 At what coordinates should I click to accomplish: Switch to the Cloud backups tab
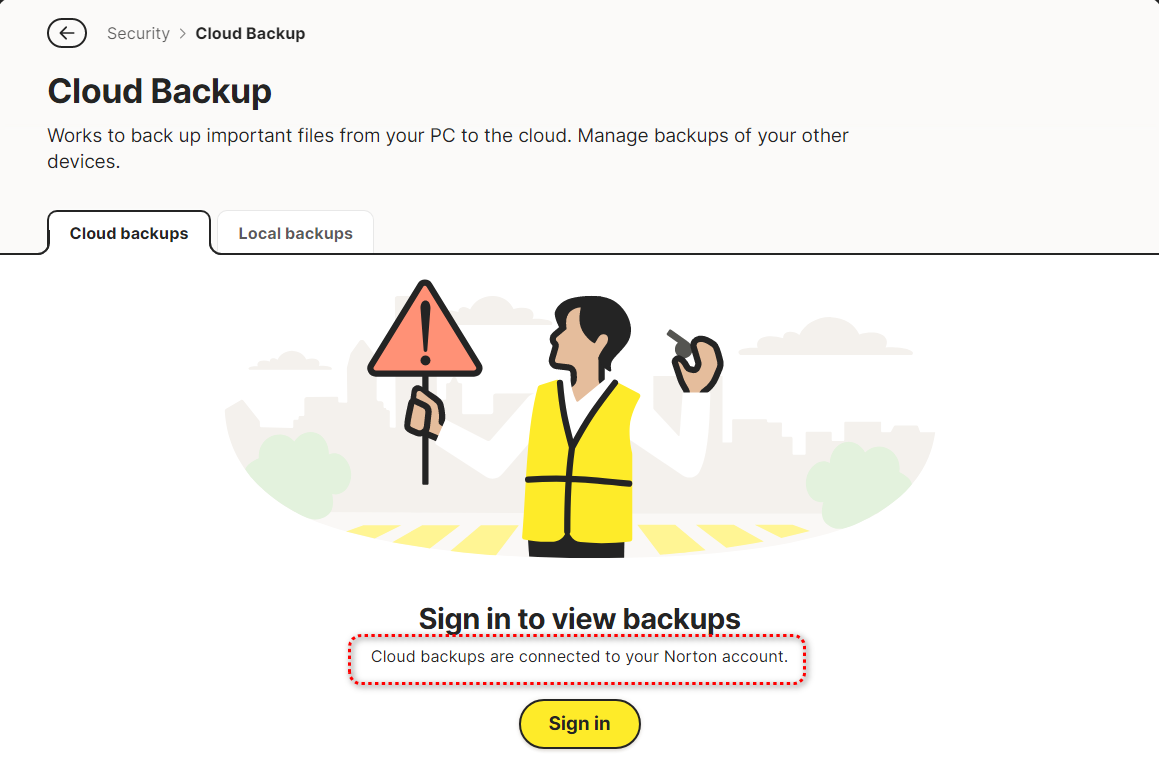pyautogui.click(x=129, y=234)
